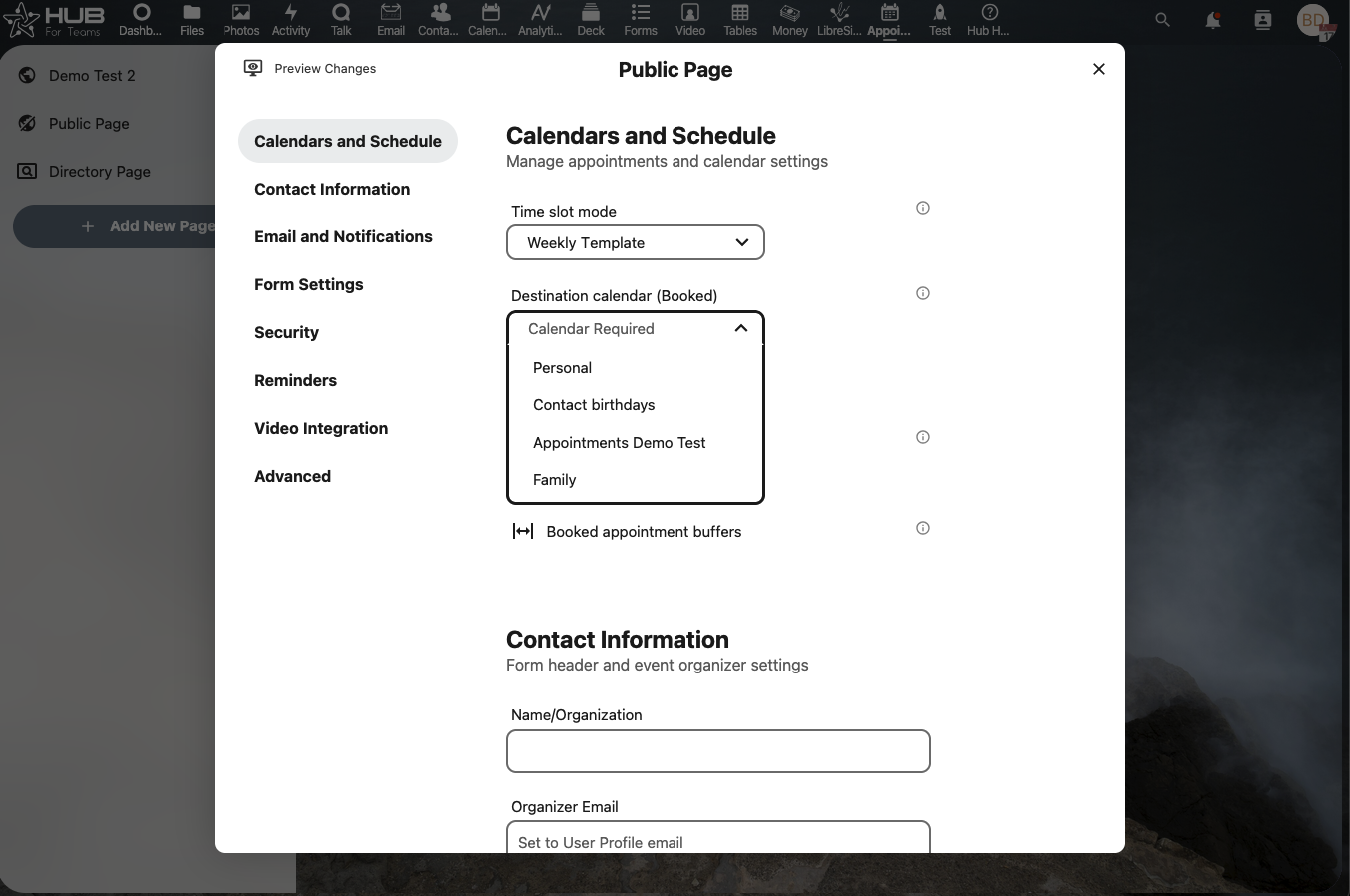The image size is (1350, 896).
Task: Click info icon below Destination calendar info
Action: (923, 437)
